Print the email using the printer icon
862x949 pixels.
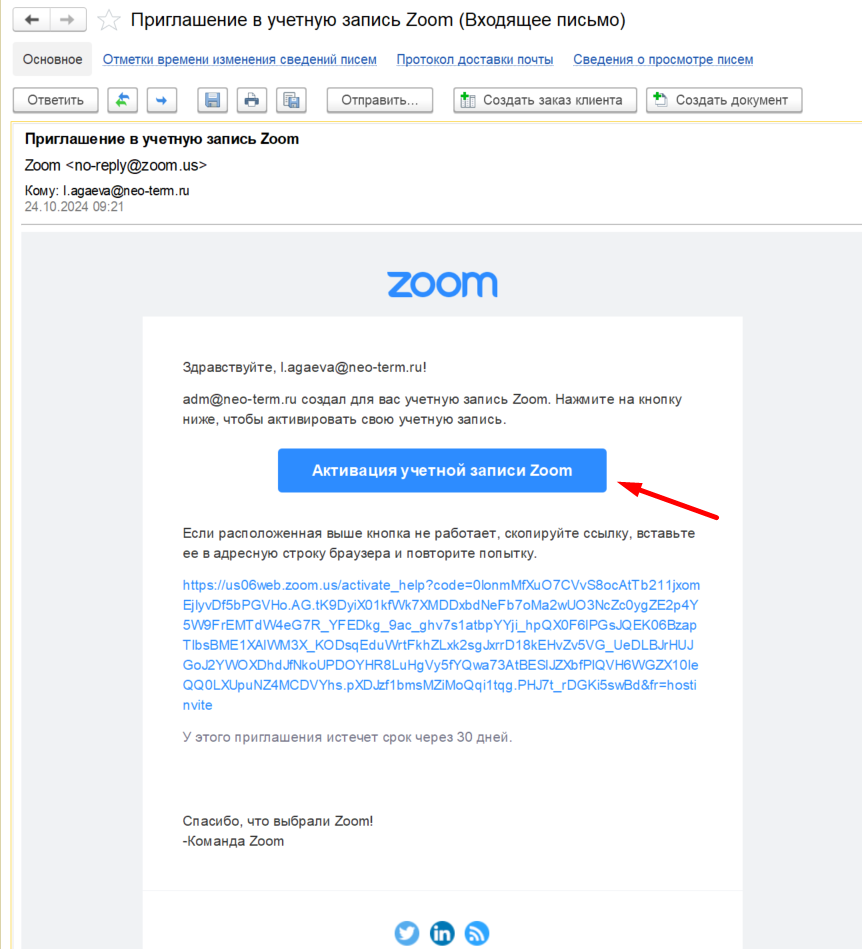click(x=252, y=100)
